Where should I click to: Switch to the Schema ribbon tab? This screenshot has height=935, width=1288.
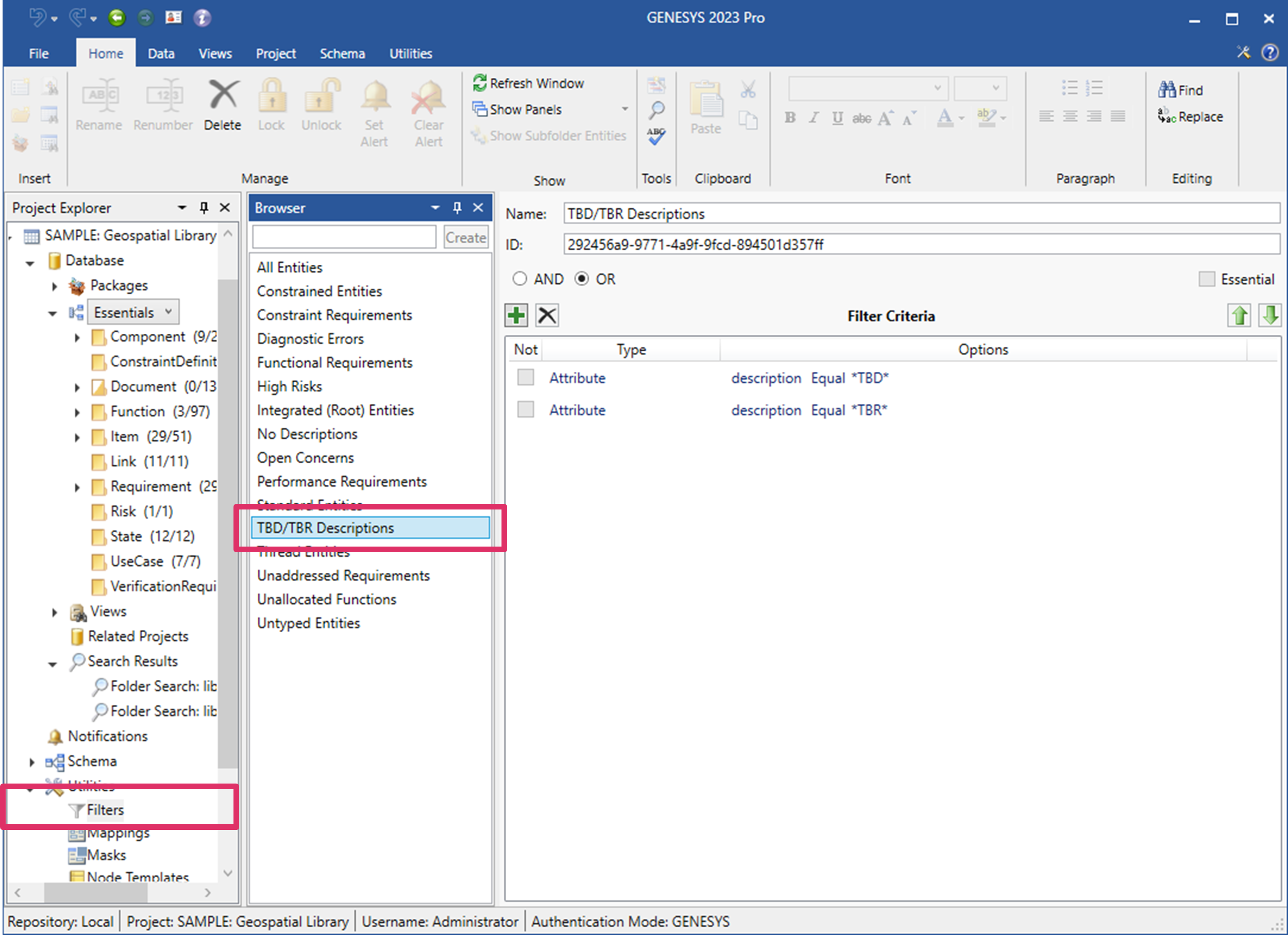(x=342, y=54)
